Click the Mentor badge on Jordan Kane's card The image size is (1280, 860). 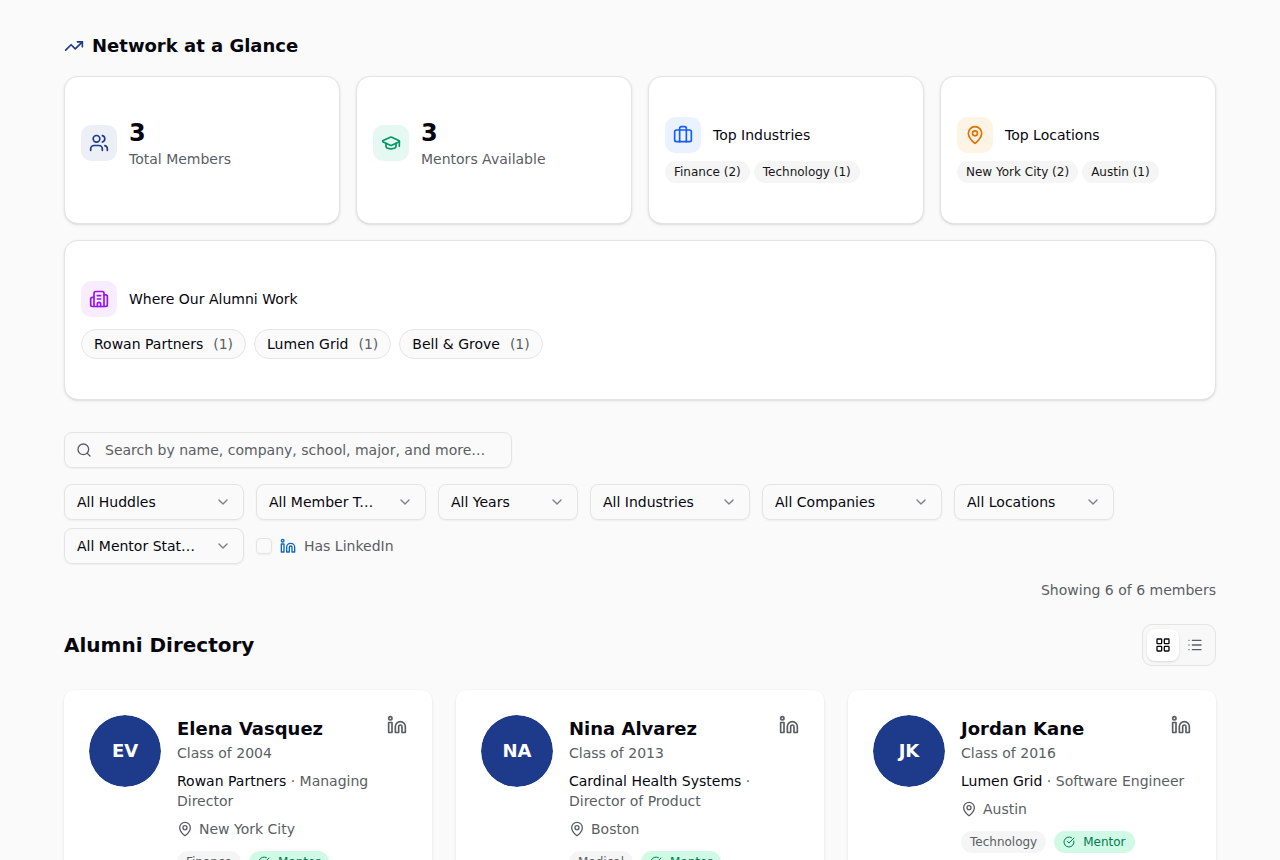1094,842
